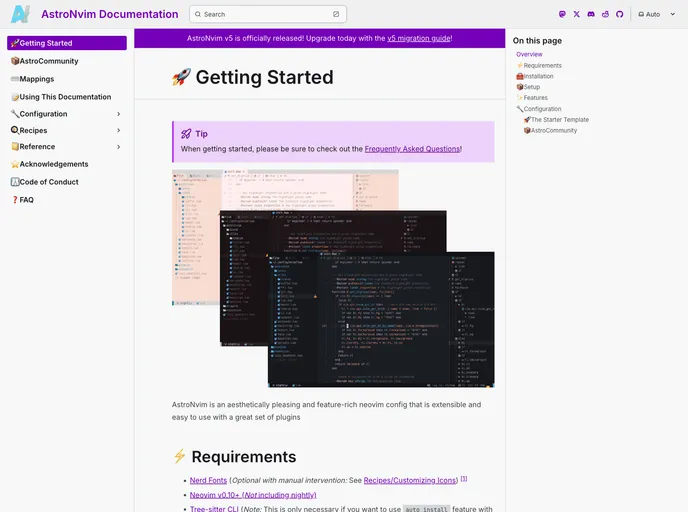Screen dimensions: 688x512
Task: Follow the v5 migration guide link
Action: 419,38
